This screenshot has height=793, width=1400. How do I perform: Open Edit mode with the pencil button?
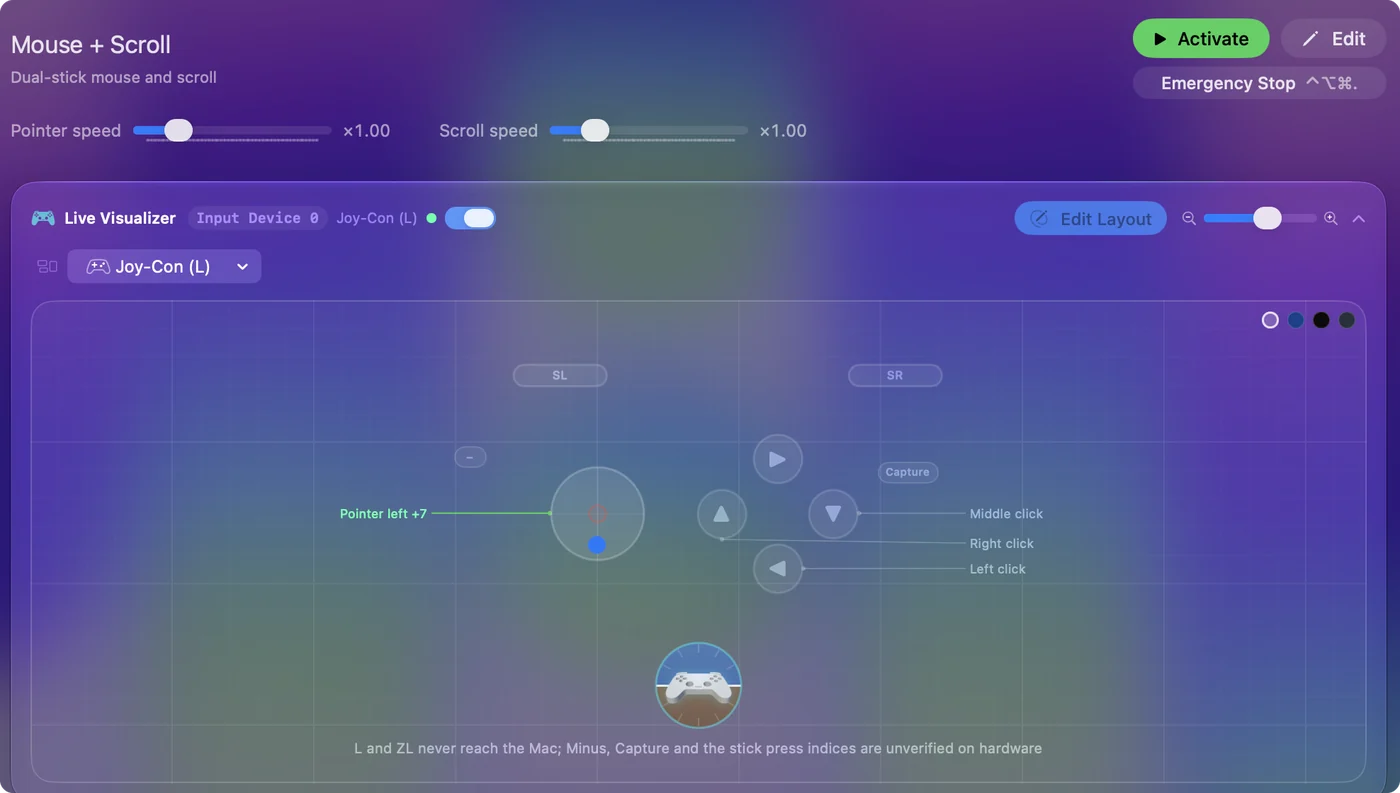1333,39
